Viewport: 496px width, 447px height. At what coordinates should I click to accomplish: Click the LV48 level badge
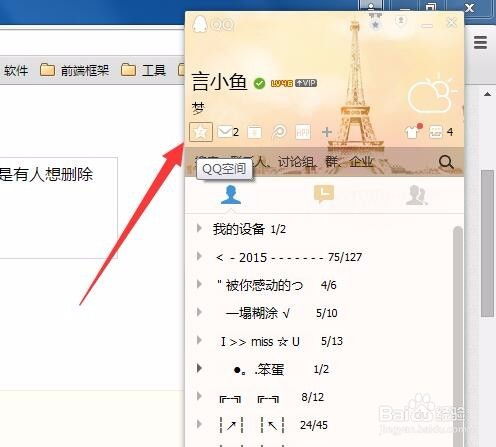coord(282,83)
